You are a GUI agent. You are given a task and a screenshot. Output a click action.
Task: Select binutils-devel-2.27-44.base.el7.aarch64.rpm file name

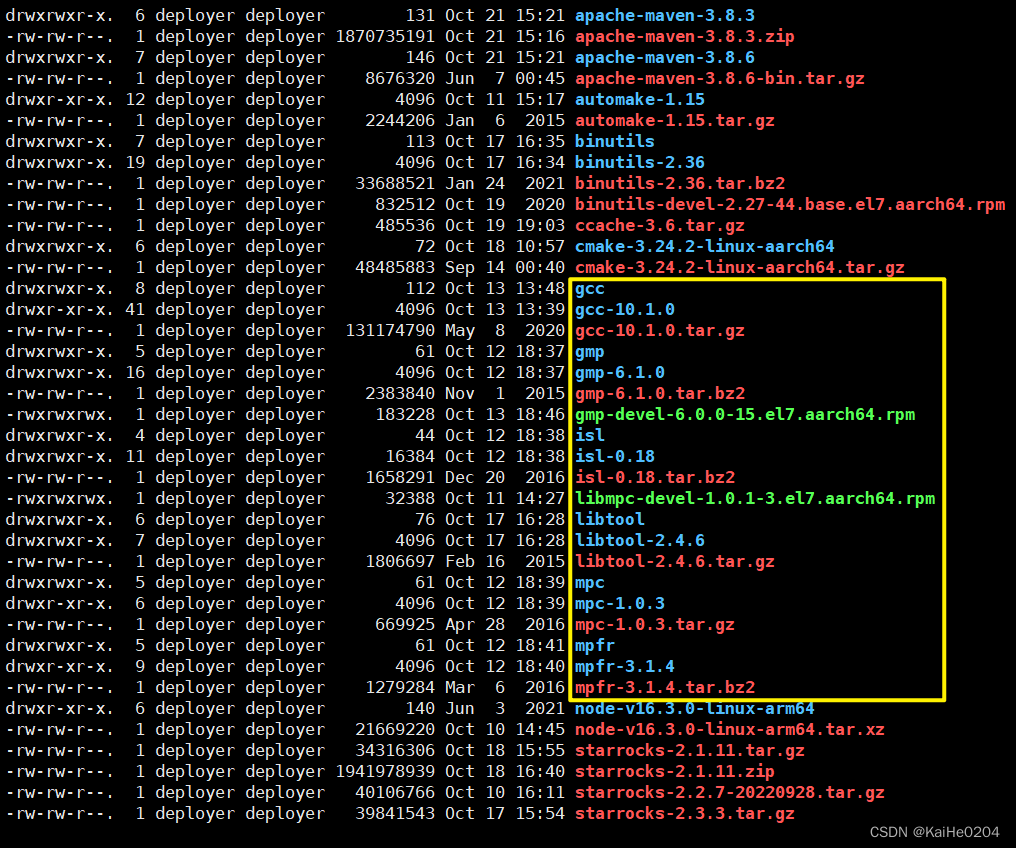pyautogui.click(x=790, y=204)
